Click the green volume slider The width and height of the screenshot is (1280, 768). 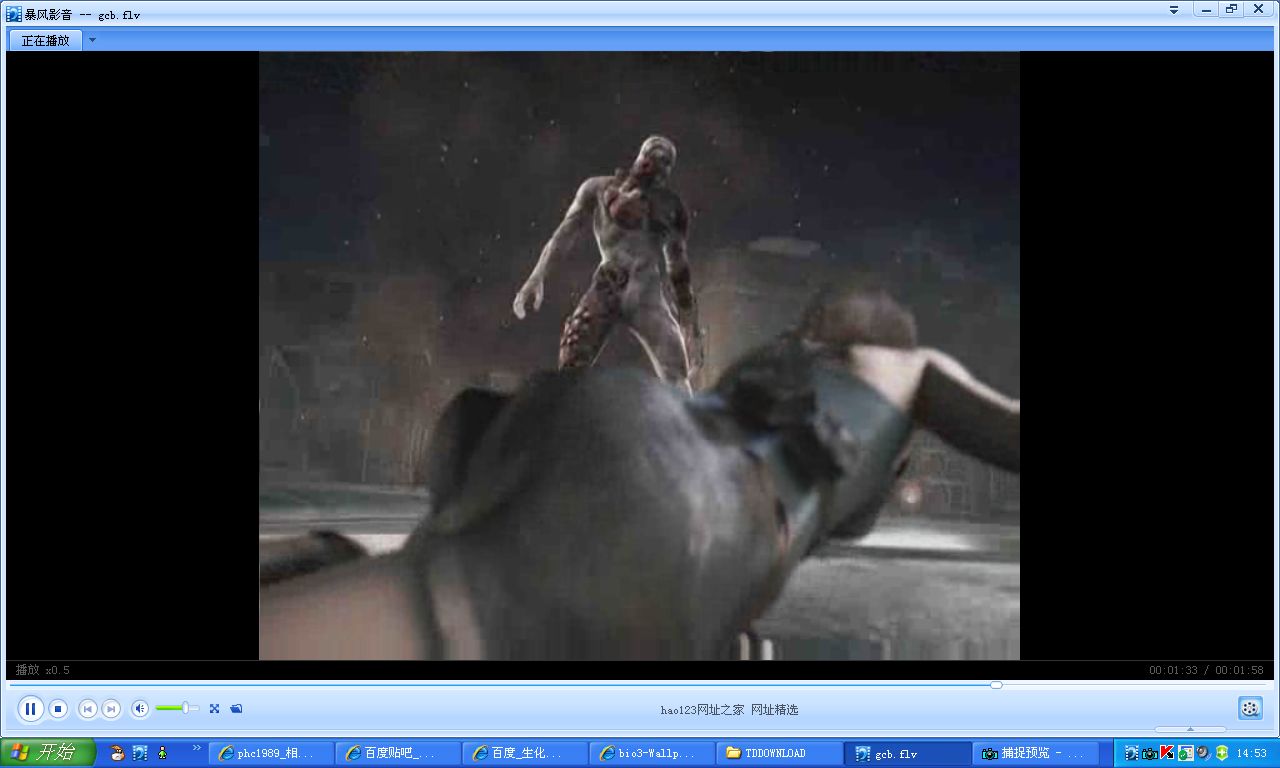coord(177,708)
